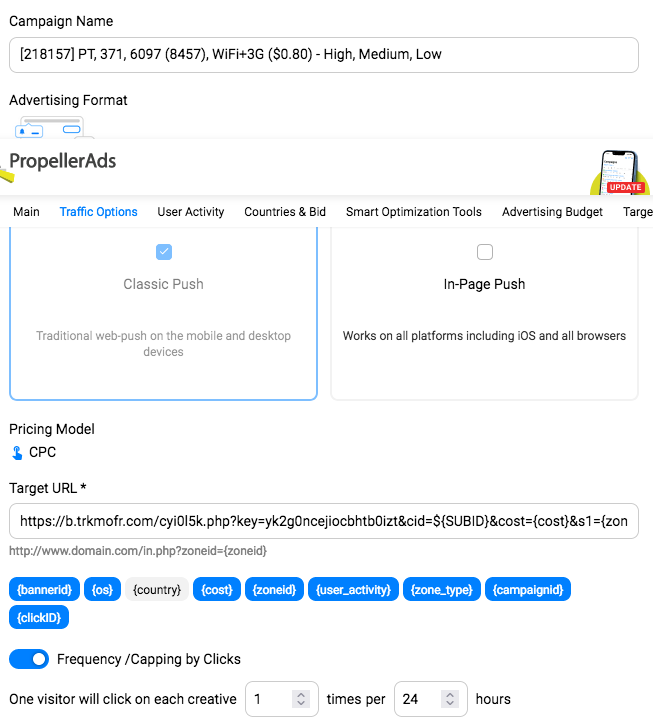Open the Countries & Bid tab

[285, 212]
